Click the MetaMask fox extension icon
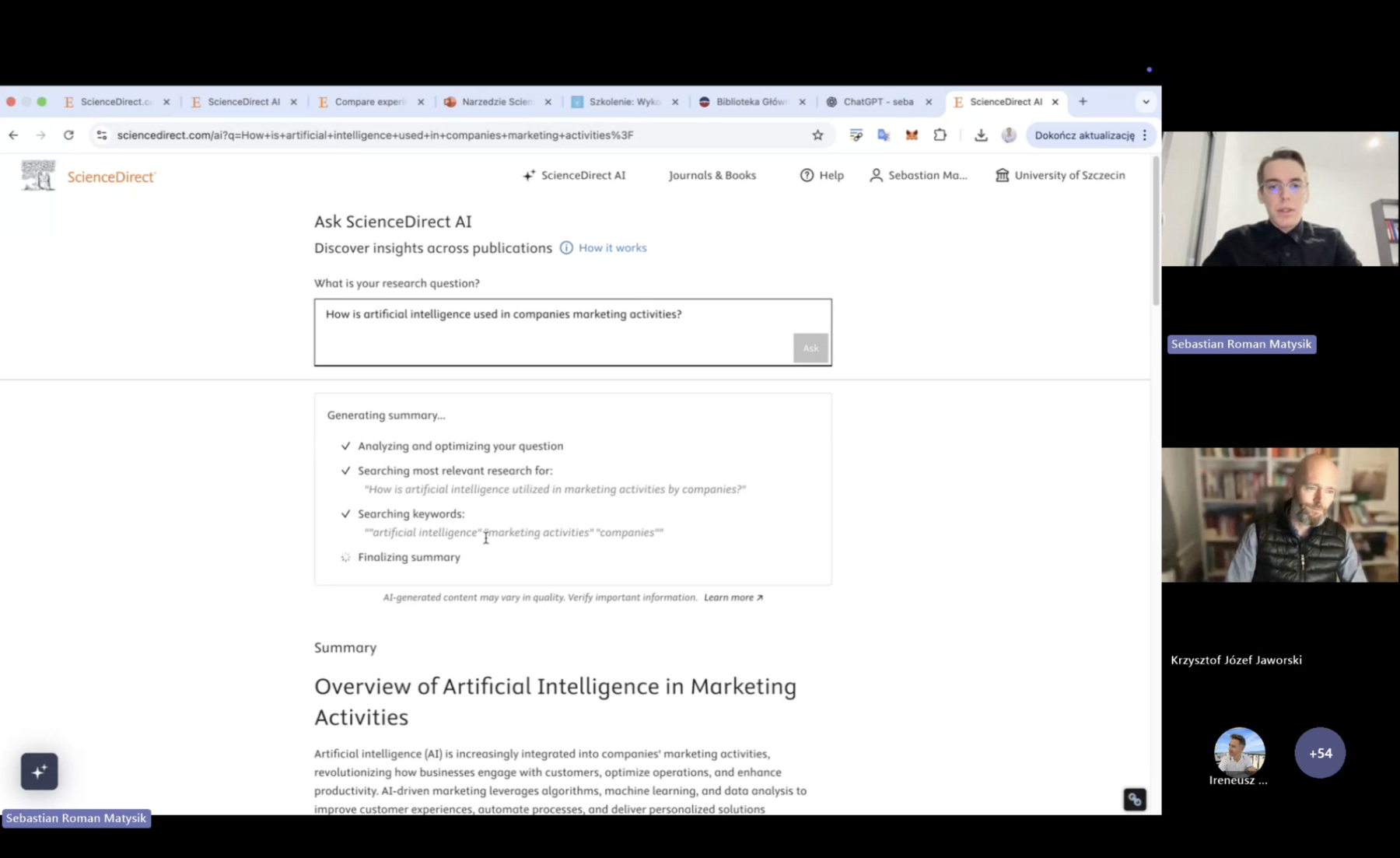This screenshot has height=858, width=1400. (x=912, y=135)
